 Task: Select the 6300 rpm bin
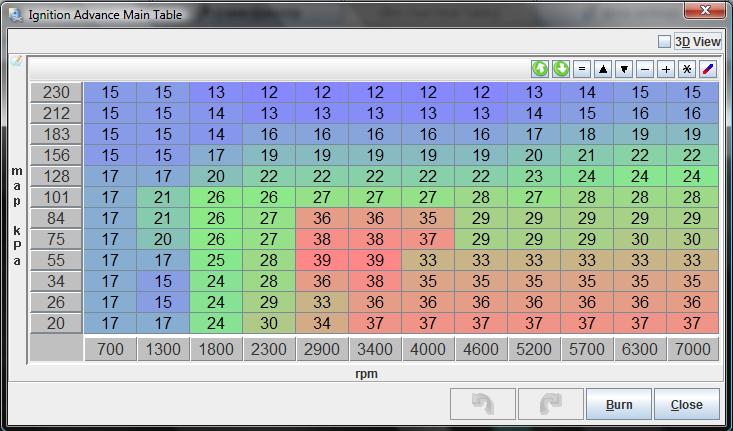coord(640,349)
